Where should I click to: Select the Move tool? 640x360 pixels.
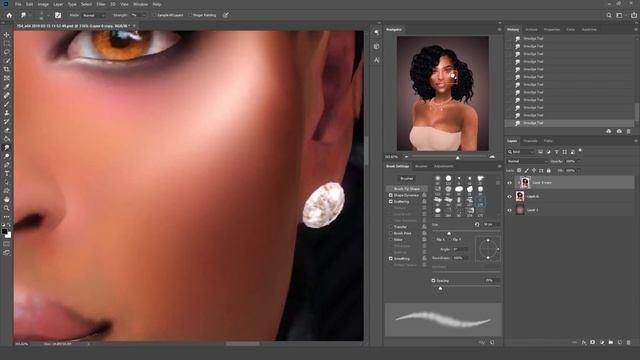(7, 35)
